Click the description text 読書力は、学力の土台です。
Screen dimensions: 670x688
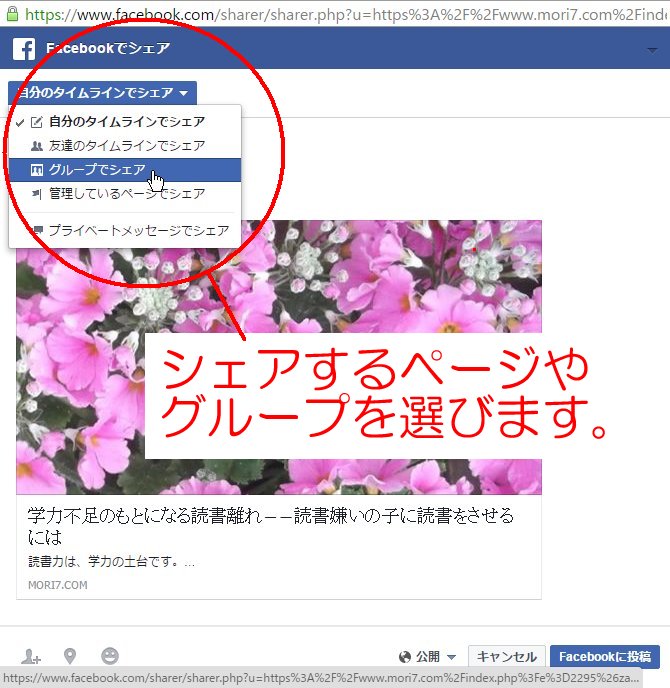coord(111,561)
